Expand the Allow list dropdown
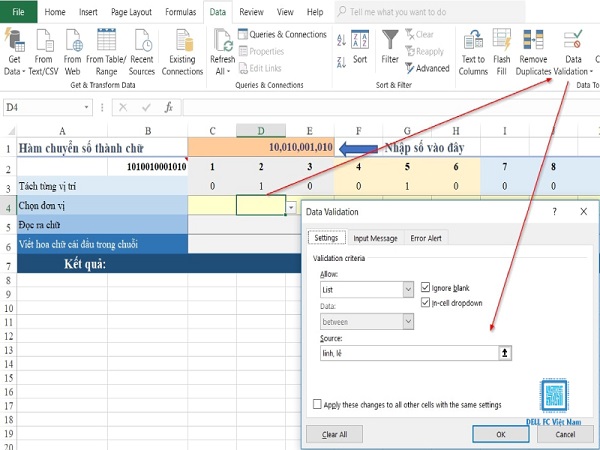This screenshot has width=600, height=450. click(408, 290)
